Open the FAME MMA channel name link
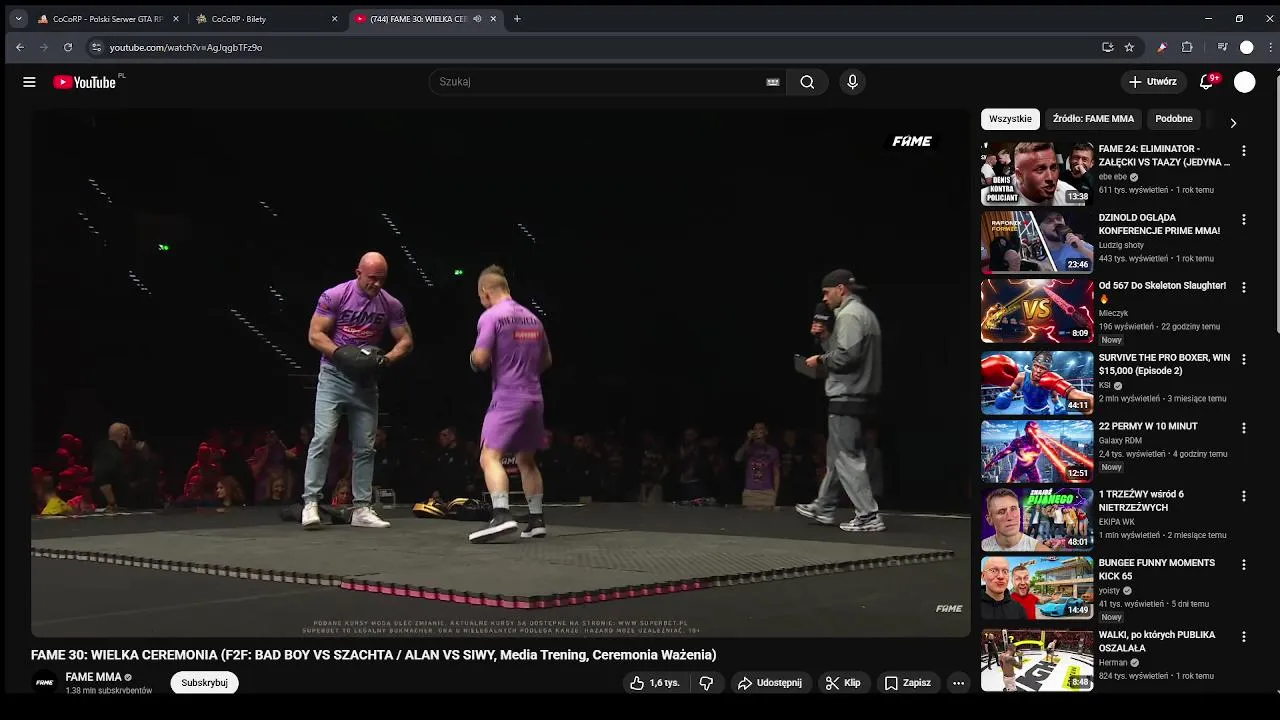Screen dimensions: 1280x720 click(93, 677)
